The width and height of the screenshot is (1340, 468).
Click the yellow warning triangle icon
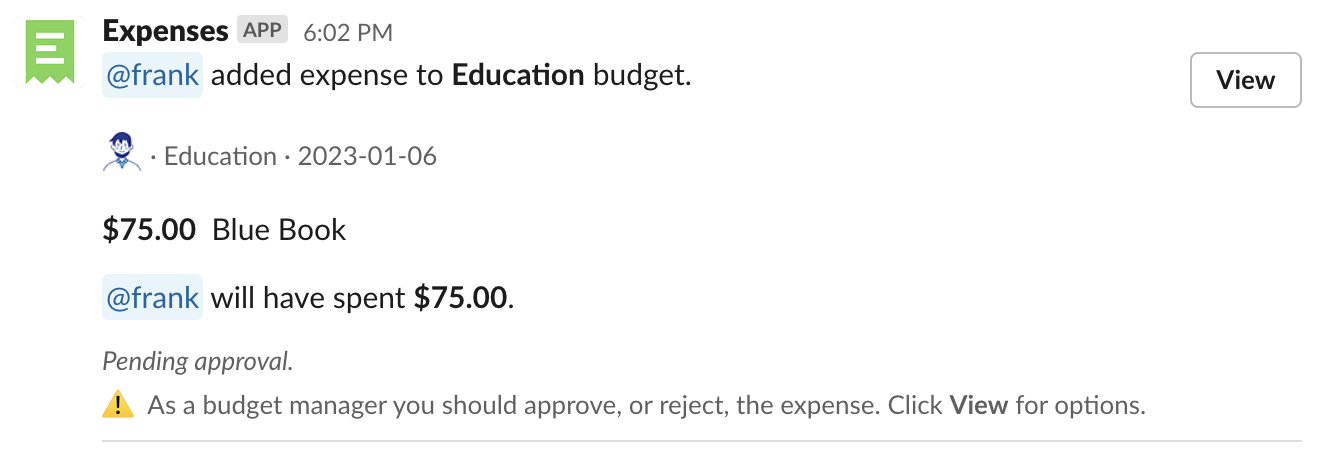coord(118,405)
